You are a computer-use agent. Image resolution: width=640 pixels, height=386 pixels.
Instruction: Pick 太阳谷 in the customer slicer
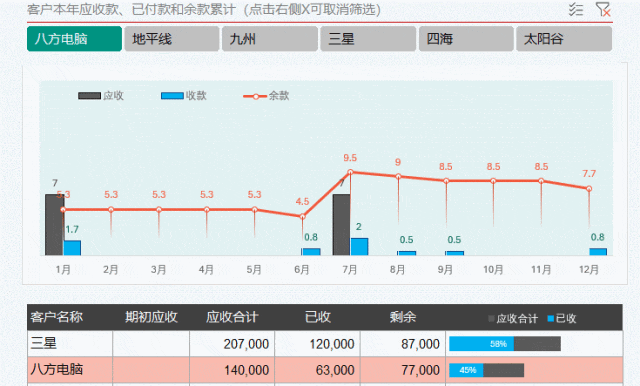[x=564, y=39]
